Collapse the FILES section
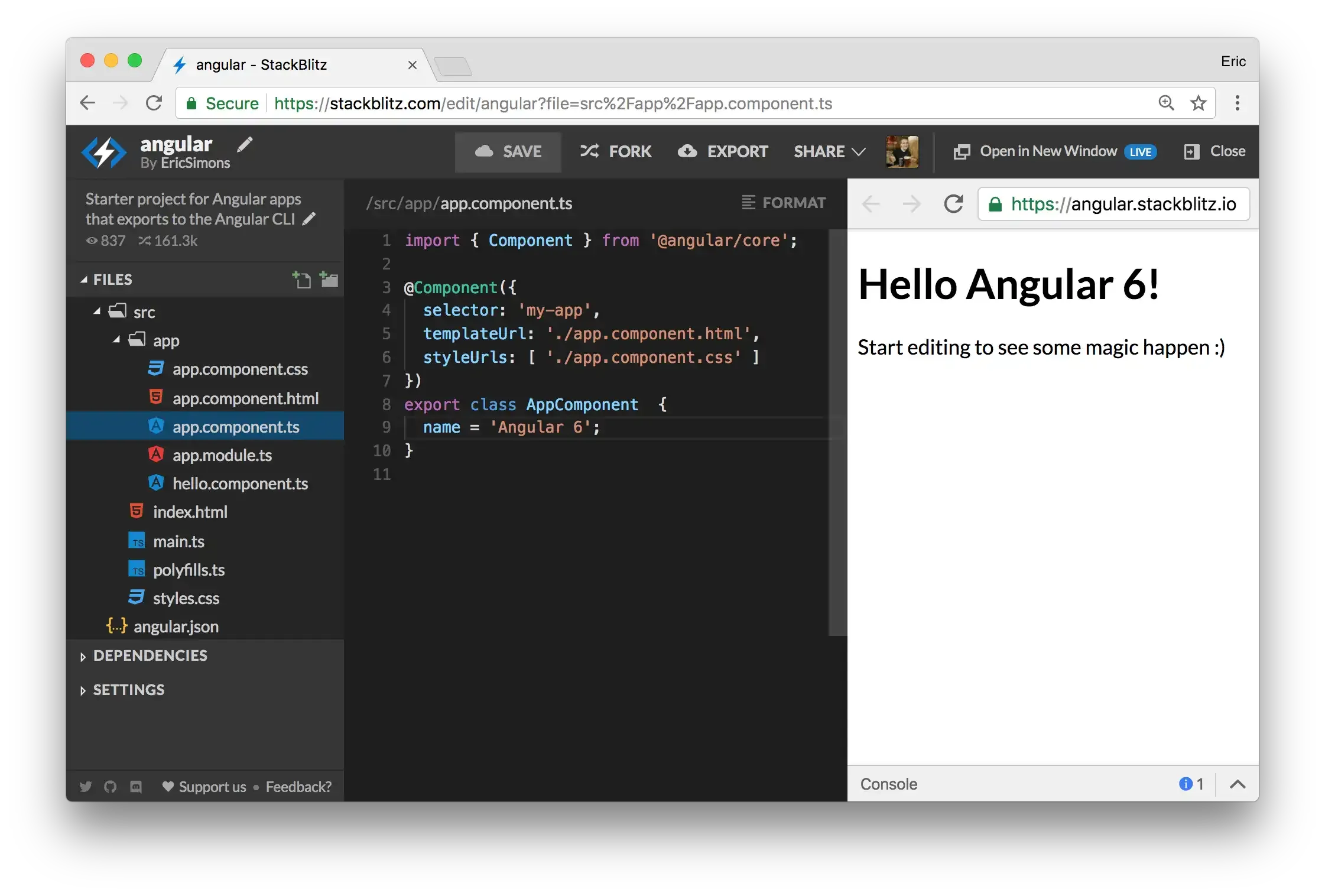This screenshot has width=1325, height=896. click(x=85, y=280)
